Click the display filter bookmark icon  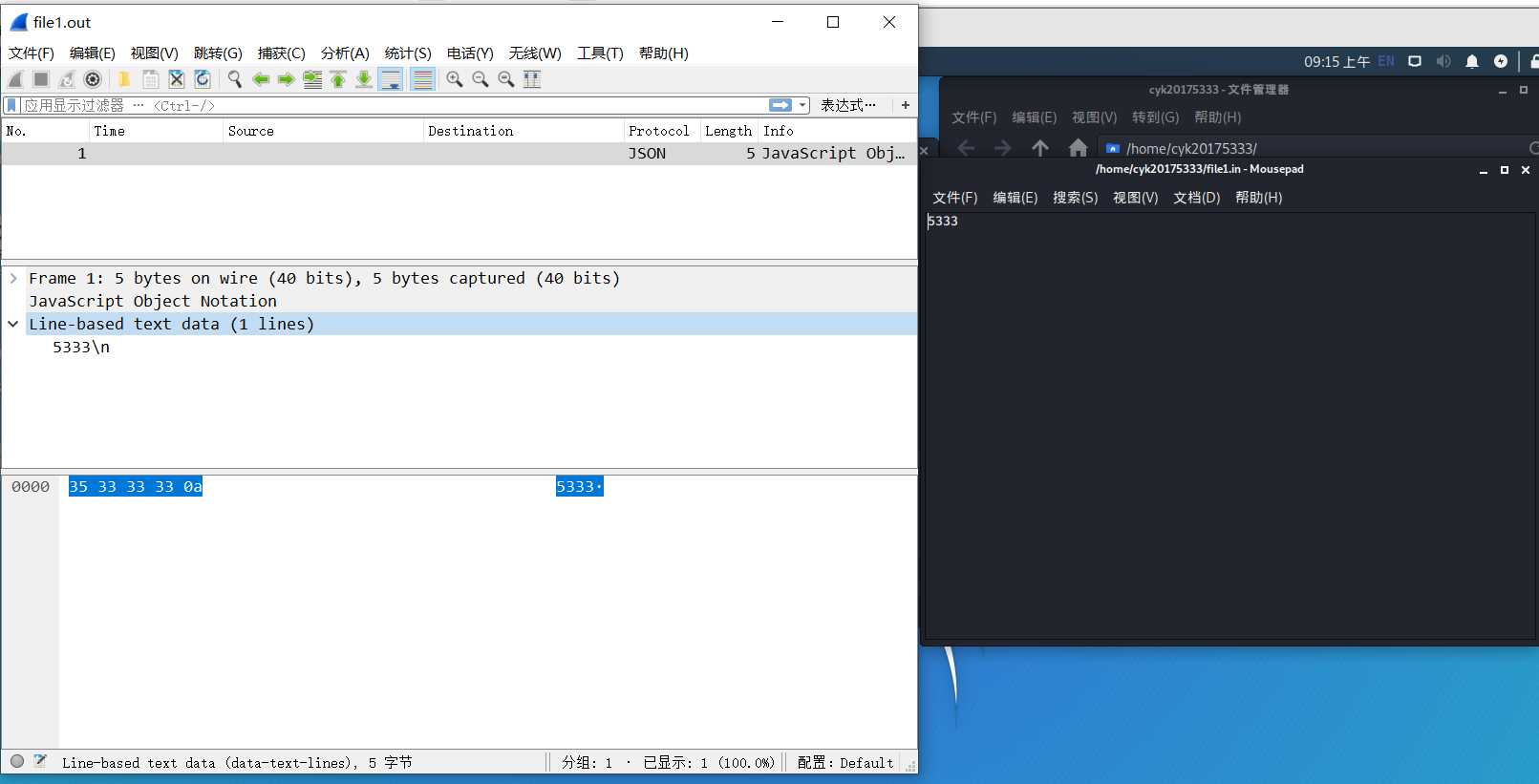point(12,105)
